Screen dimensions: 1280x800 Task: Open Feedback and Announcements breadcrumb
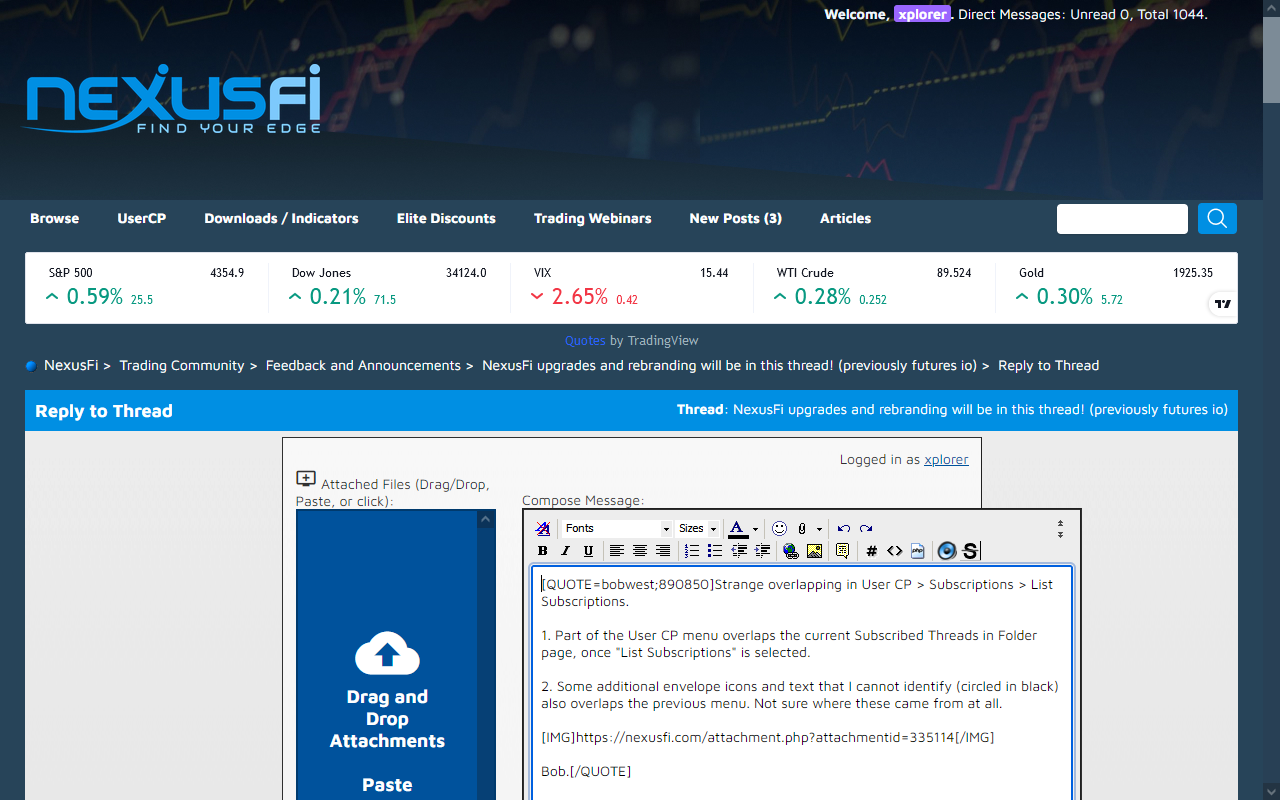363,365
